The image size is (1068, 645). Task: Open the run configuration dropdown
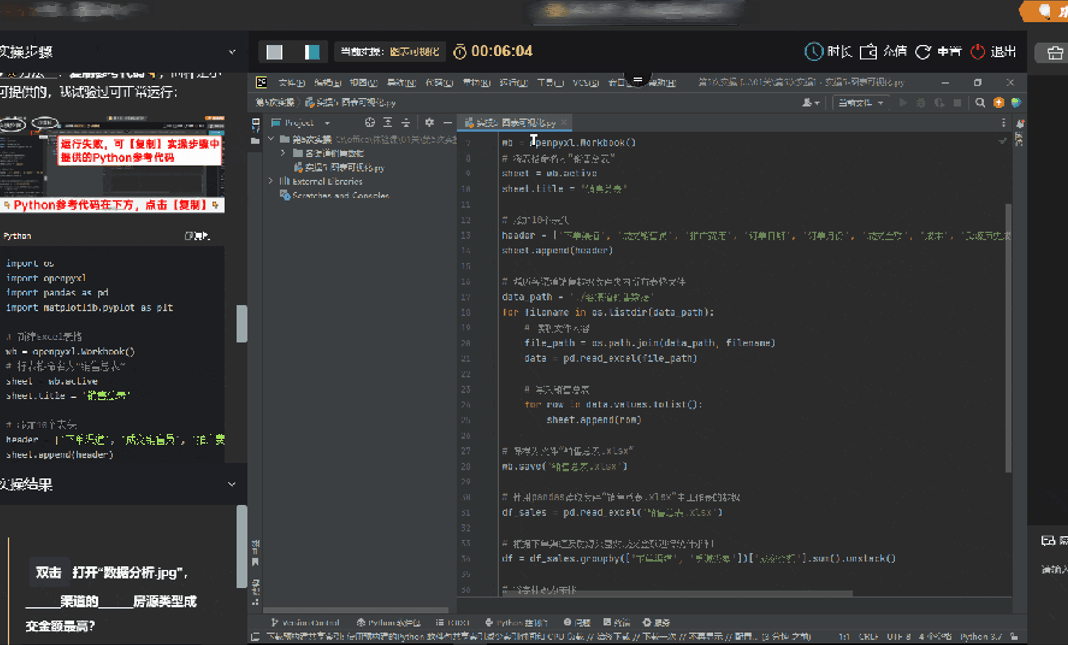[x=861, y=103]
